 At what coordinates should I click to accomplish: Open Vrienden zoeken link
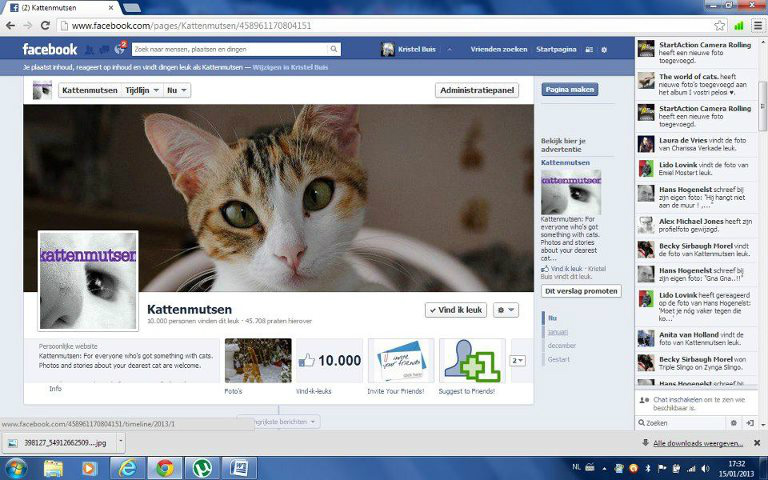(499, 49)
